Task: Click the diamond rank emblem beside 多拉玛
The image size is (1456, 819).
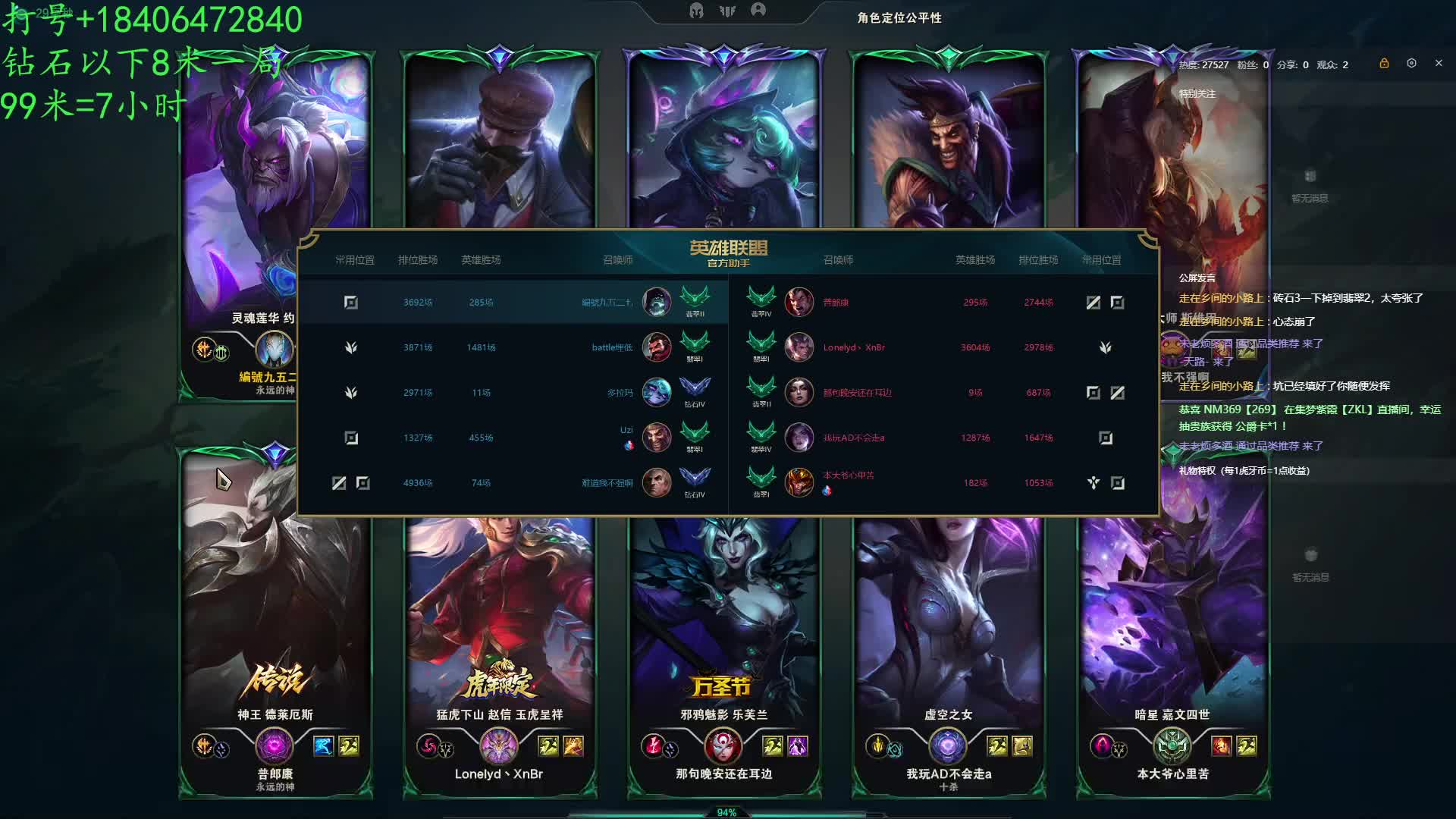Action: click(x=695, y=389)
